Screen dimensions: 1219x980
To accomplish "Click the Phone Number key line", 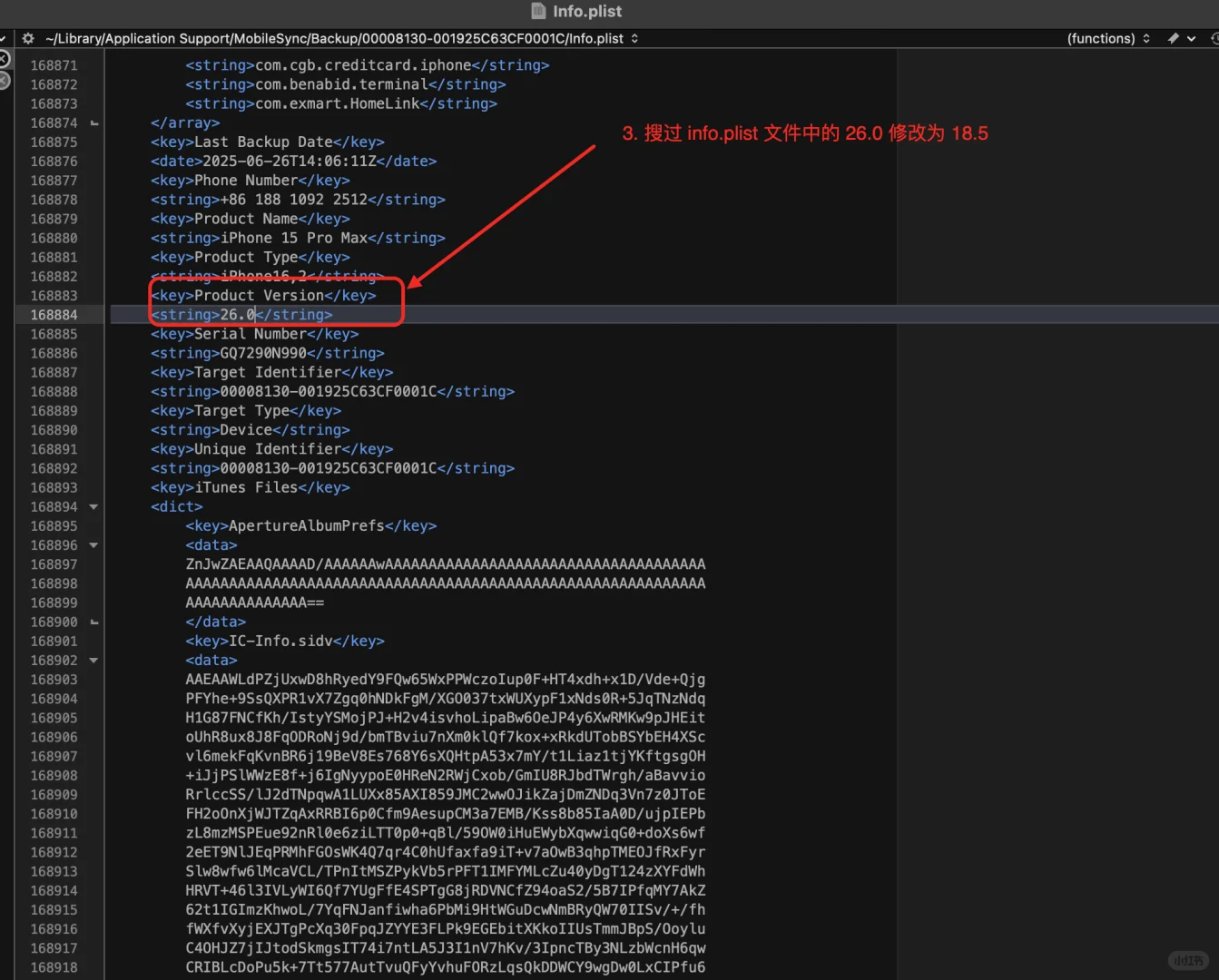I will (x=251, y=181).
